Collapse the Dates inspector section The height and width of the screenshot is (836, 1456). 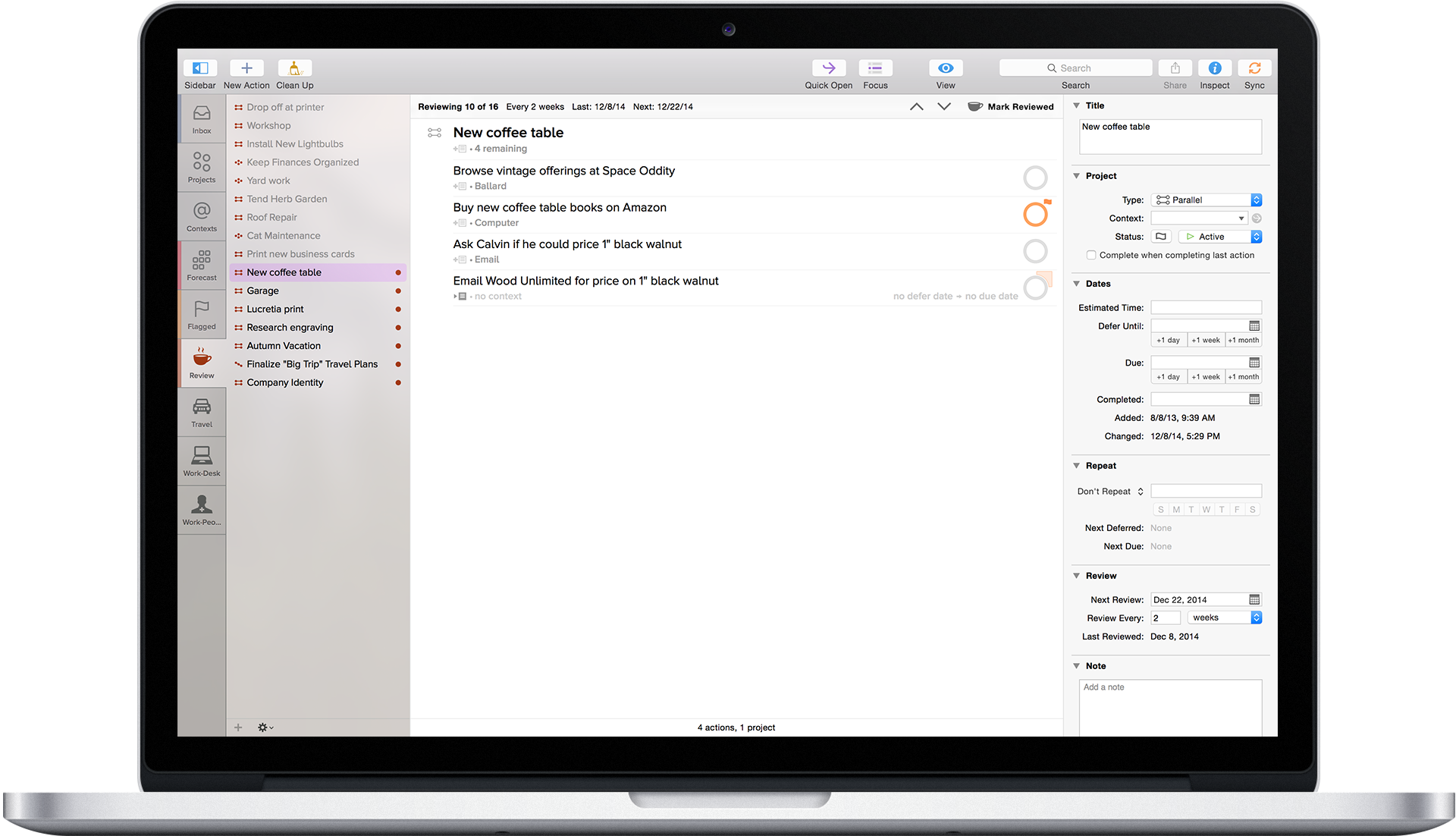click(1076, 284)
